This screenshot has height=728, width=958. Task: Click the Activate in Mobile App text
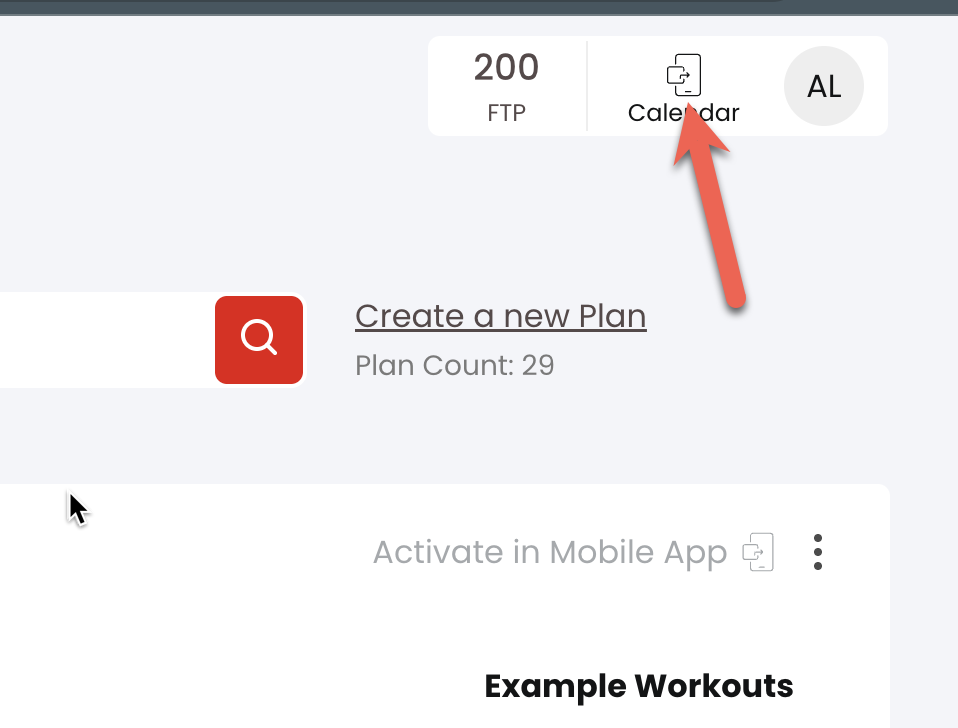point(550,553)
